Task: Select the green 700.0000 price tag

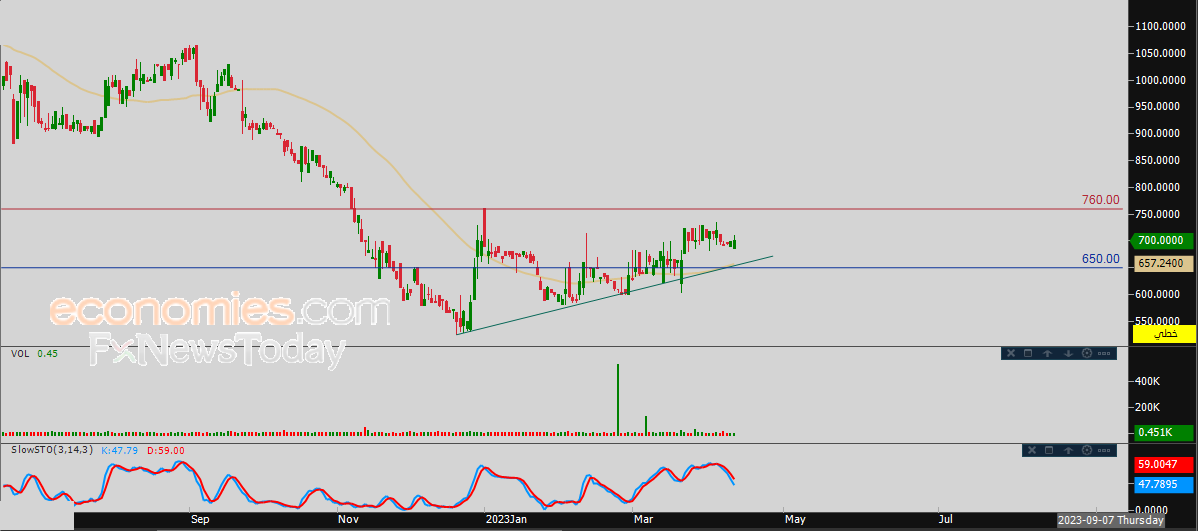Action: (x=1164, y=241)
